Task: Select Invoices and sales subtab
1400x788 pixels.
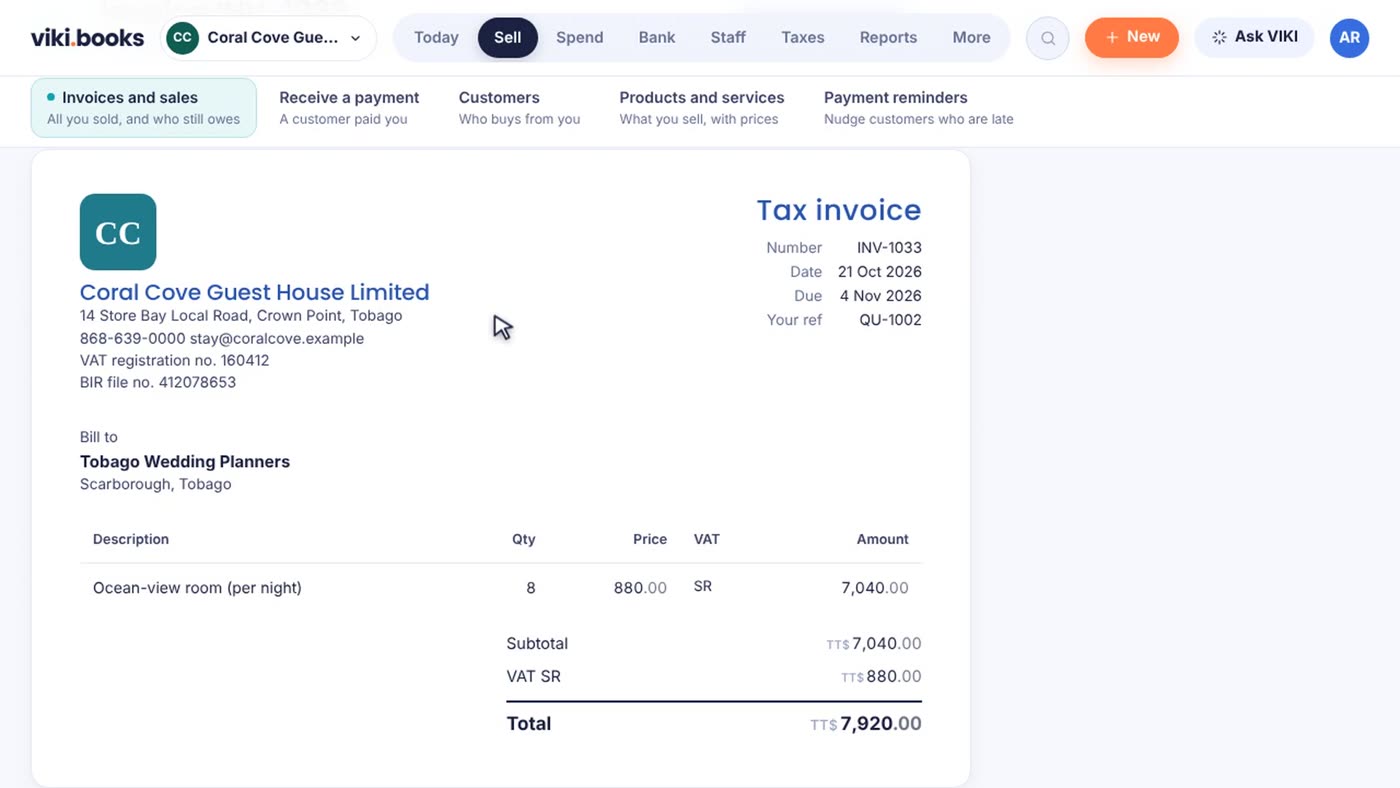Action: [x=144, y=108]
